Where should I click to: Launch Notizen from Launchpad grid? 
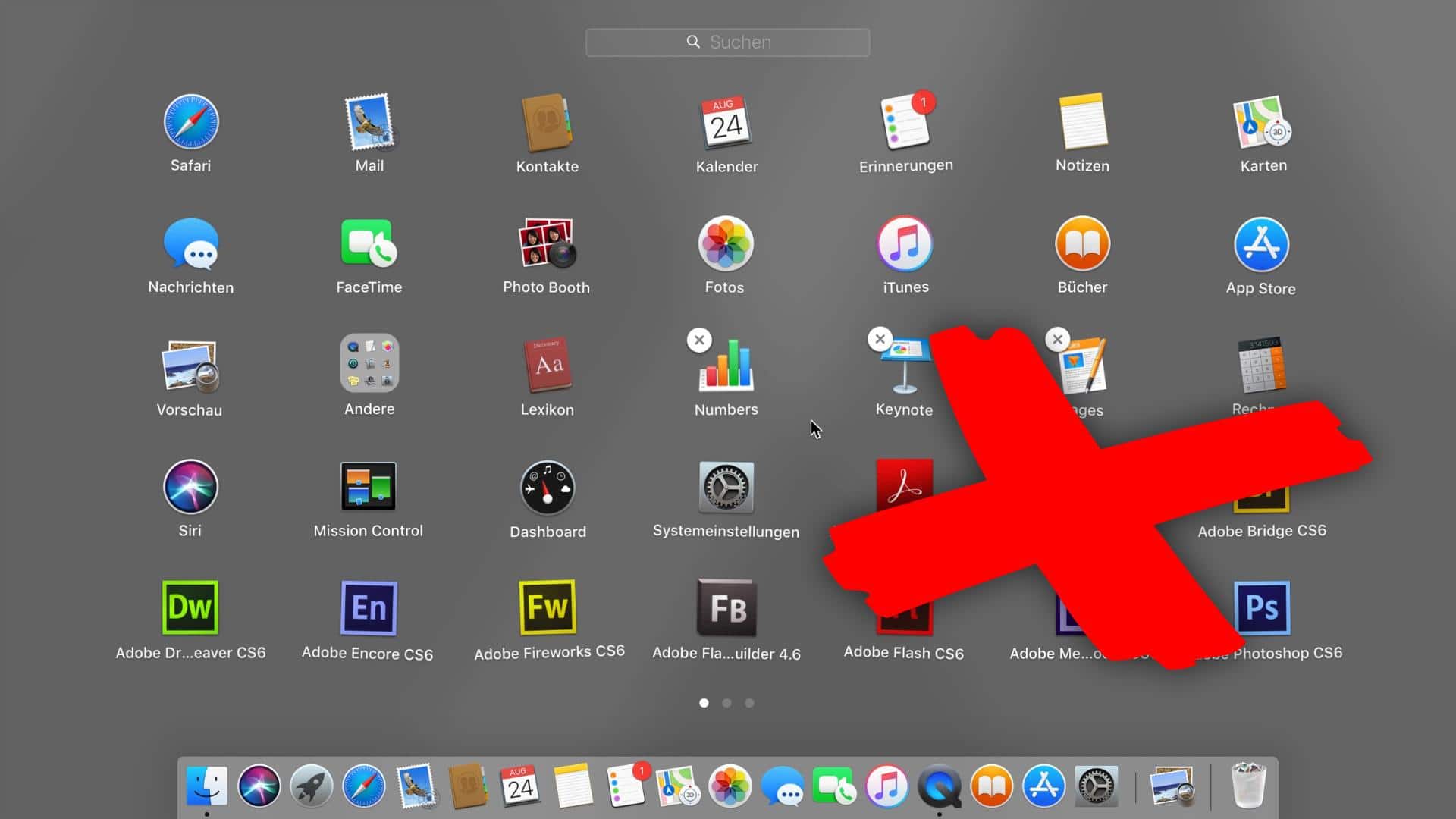[x=1083, y=122]
